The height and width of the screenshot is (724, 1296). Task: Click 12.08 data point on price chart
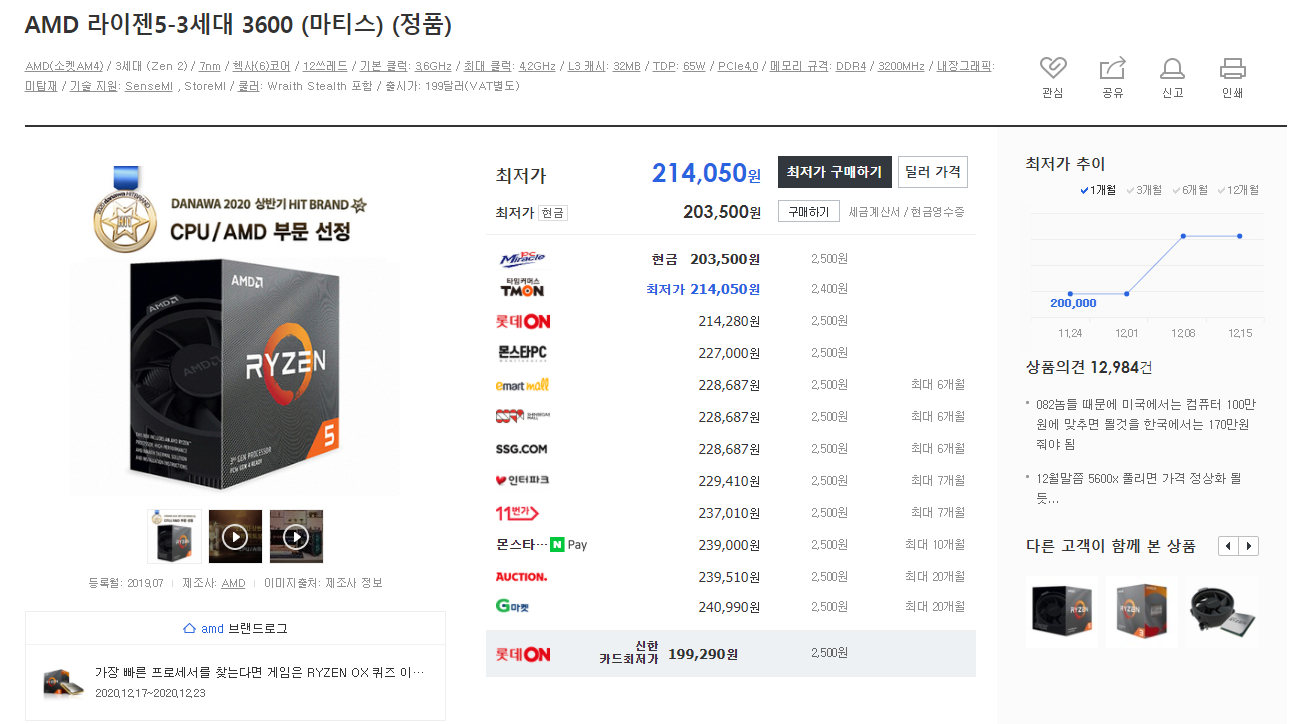tap(1183, 236)
